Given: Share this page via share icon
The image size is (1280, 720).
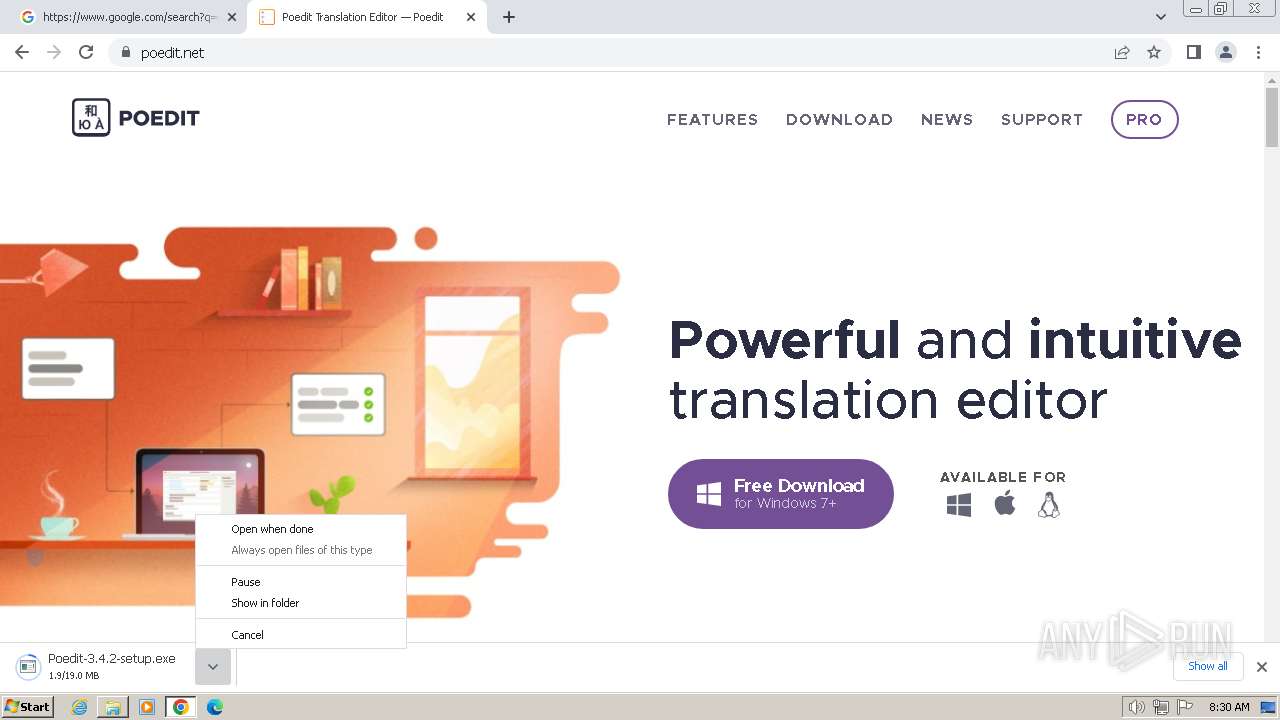Looking at the screenshot, I should coord(1122,52).
